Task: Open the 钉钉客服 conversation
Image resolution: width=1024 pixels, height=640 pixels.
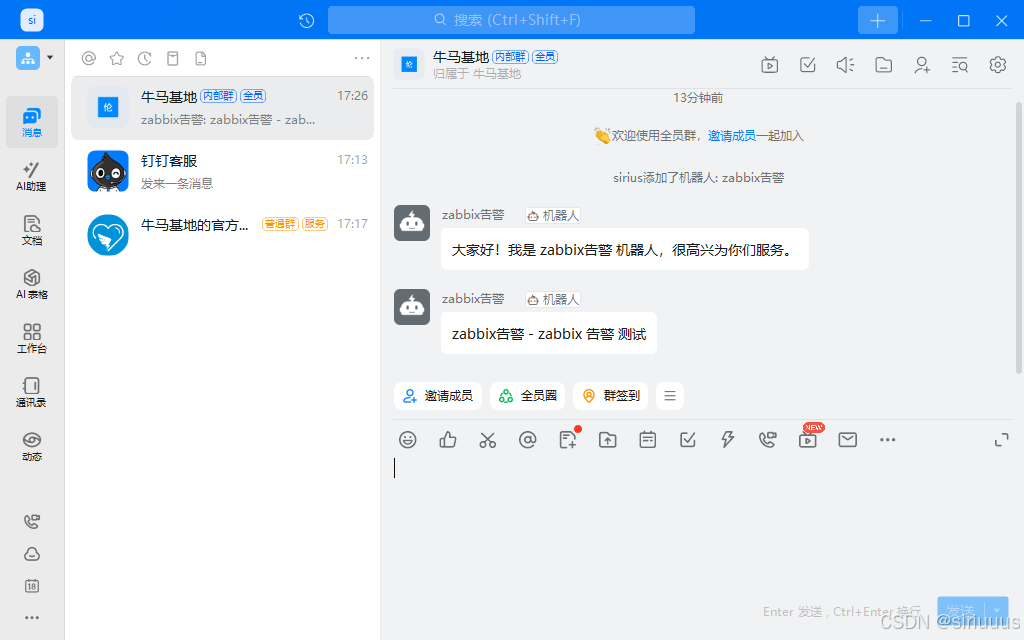Action: (x=223, y=172)
